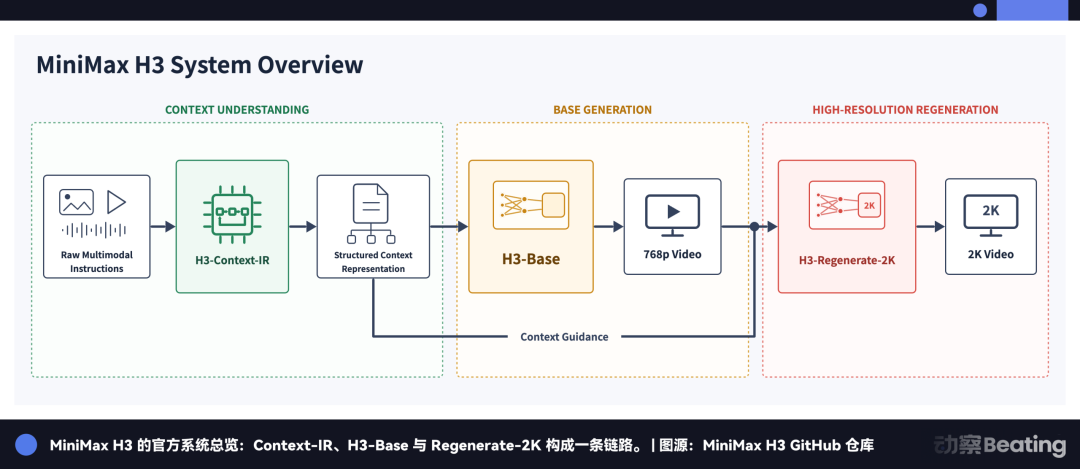1080x469 pixels.
Task: Click the H3-Base label
Action: pos(530,260)
